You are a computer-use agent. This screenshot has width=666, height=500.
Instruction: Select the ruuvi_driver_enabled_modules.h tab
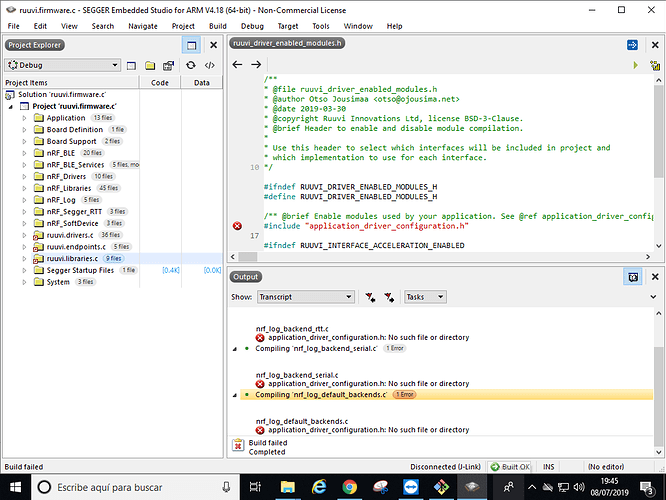click(287, 43)
